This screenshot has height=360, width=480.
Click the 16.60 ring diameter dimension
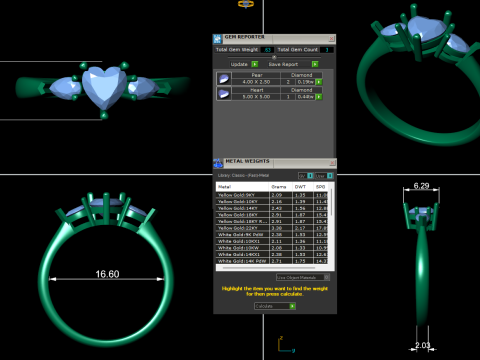107,274
